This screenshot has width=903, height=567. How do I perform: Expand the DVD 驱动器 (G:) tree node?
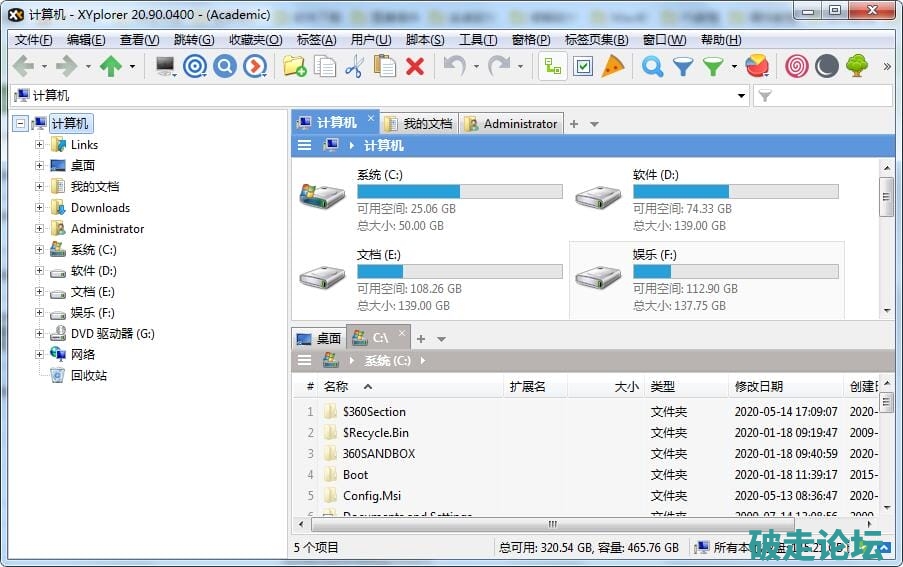pos(39,333)
